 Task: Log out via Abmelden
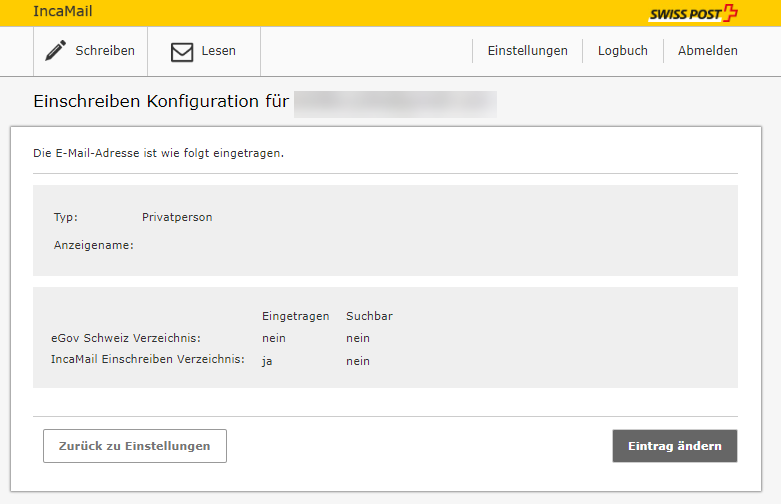[707, 51]
